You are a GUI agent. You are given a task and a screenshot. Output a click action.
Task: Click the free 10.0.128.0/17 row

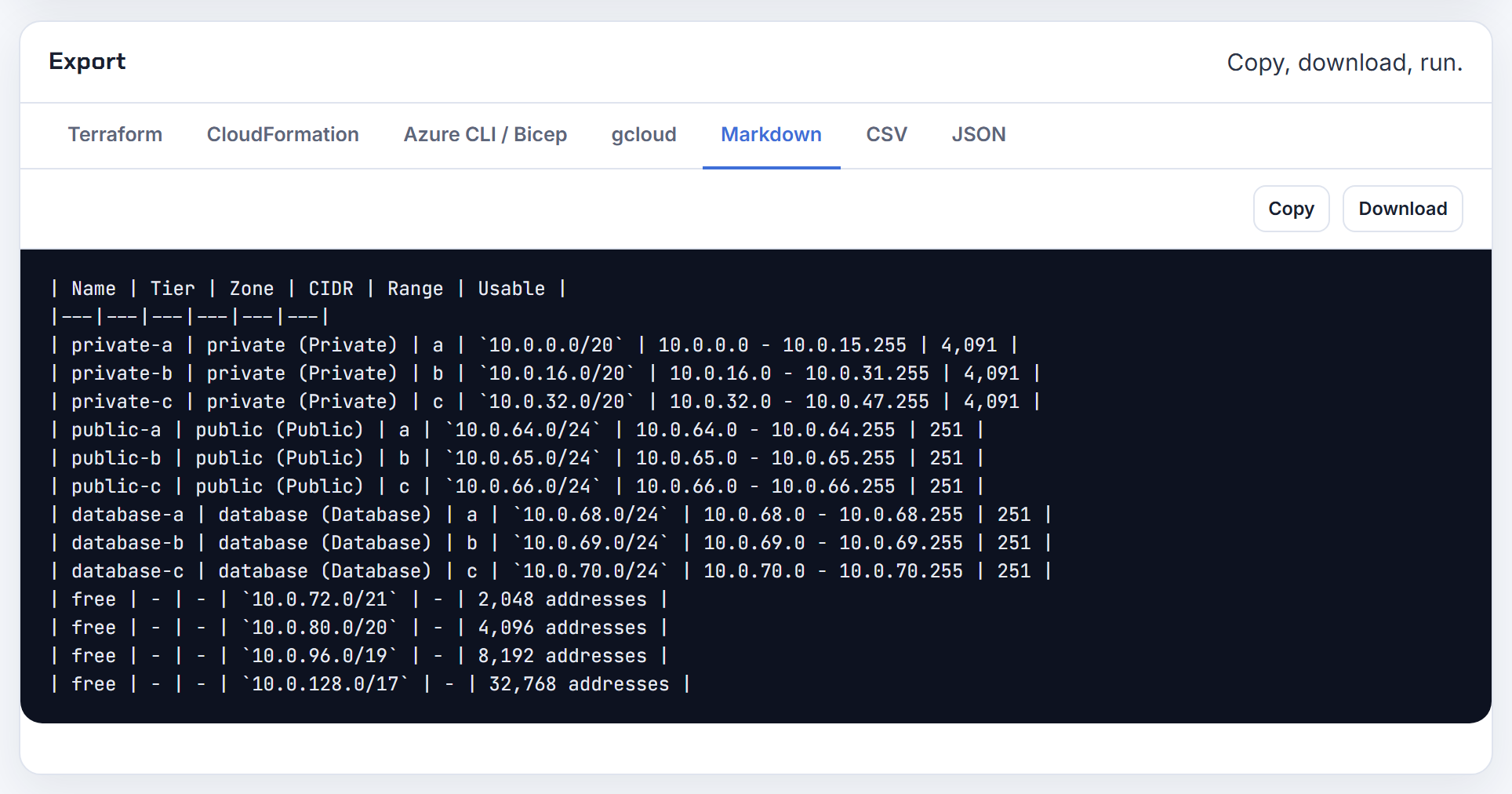[371, 684]
